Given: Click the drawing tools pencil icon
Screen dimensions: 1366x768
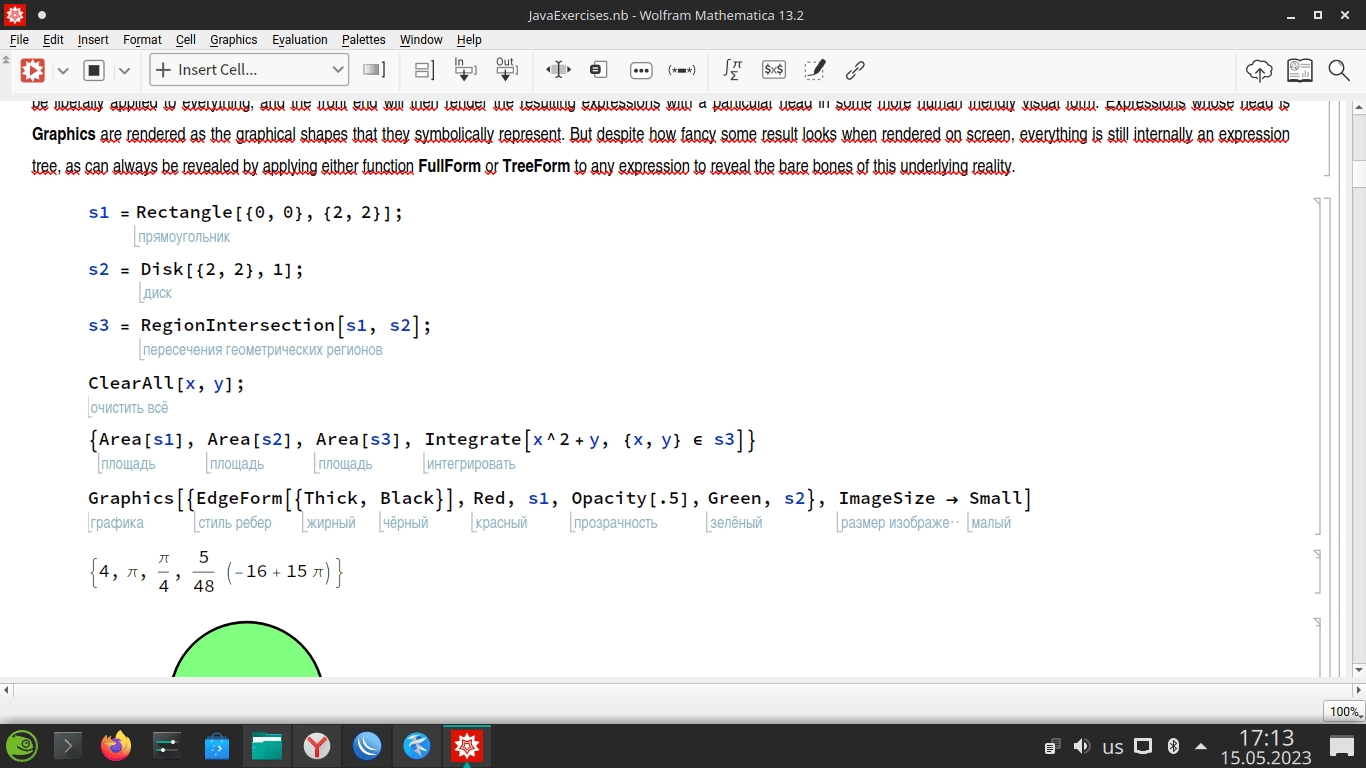Looking at the screenshot, I should click(815, 69).
